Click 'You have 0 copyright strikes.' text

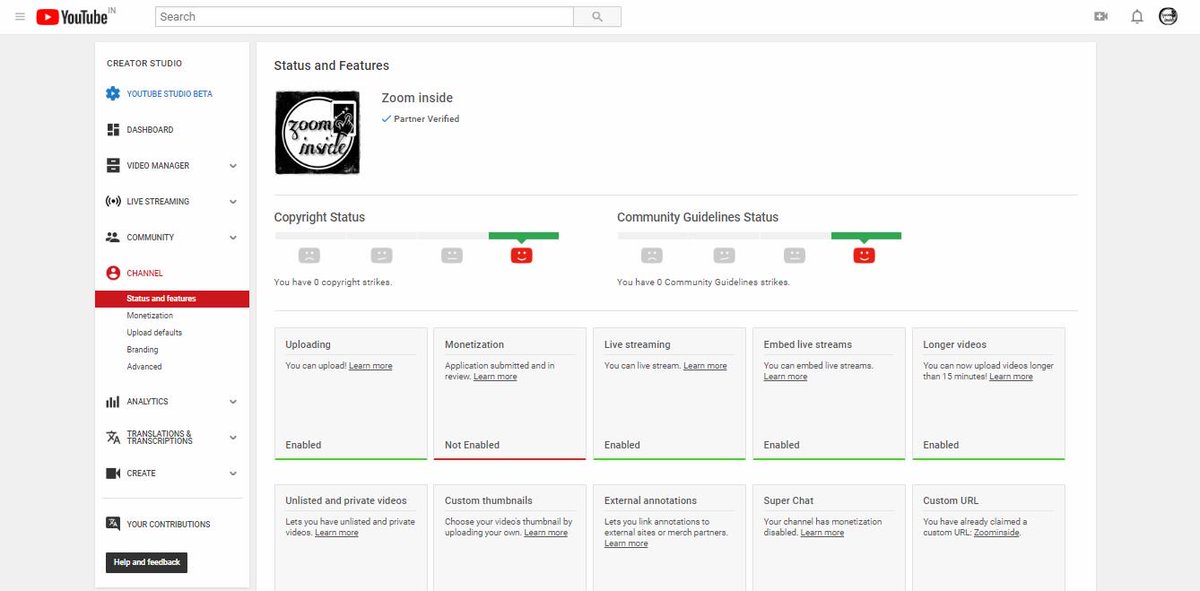click(333, 283)
